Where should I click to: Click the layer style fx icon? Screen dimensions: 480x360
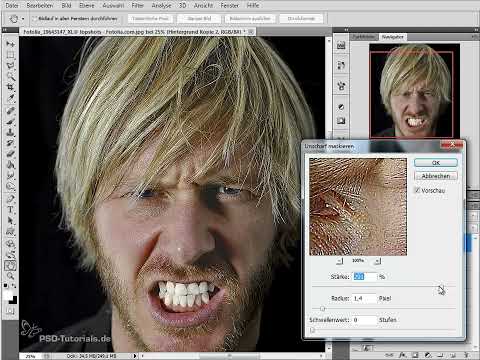click(x=402, y=355)
